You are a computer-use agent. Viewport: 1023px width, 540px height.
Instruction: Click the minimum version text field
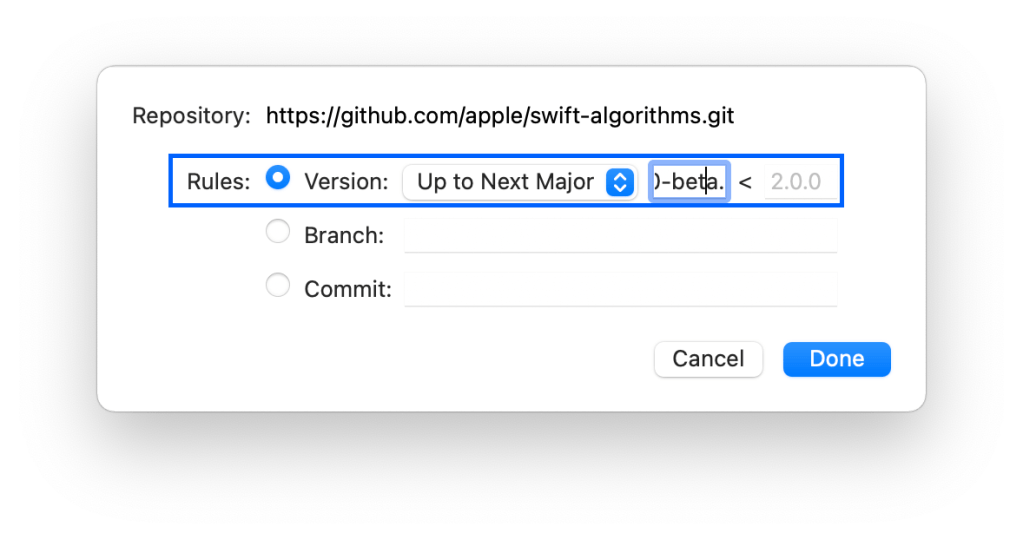pyautogui.click(x=688, y=182)
